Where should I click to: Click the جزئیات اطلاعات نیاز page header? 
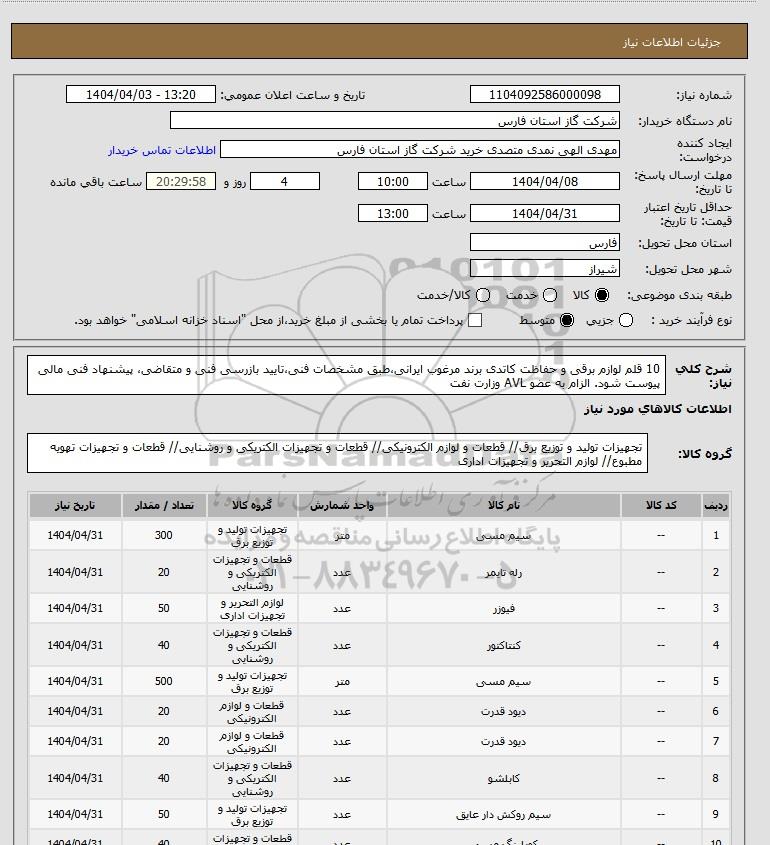tap(671, 42)
